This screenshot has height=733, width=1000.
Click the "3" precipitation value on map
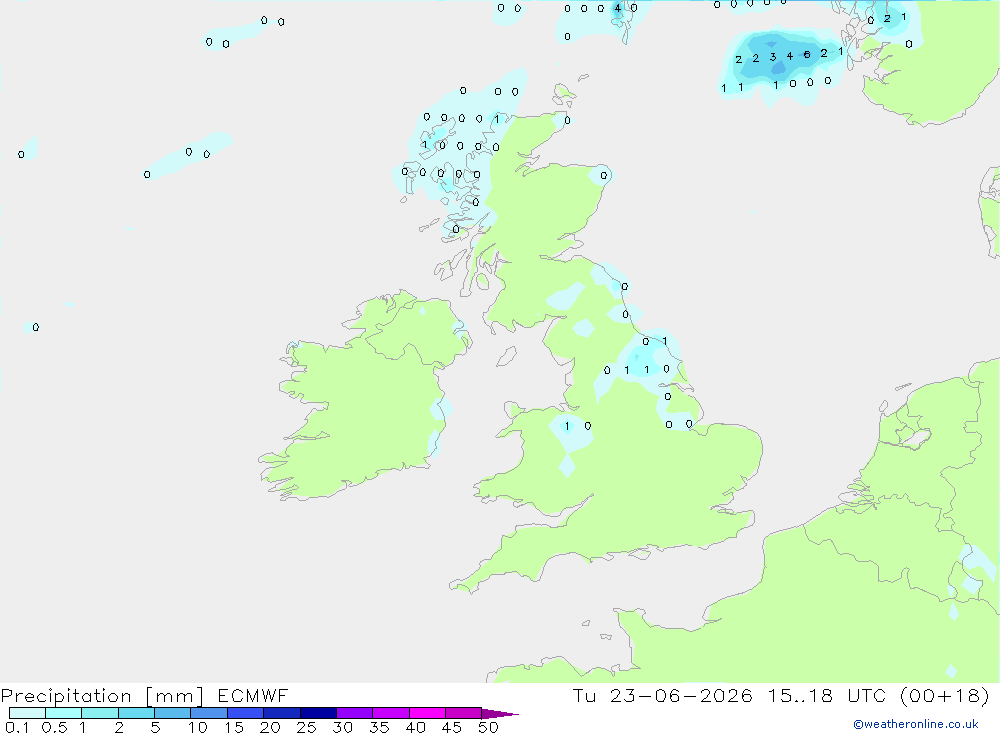click(773, 57)
